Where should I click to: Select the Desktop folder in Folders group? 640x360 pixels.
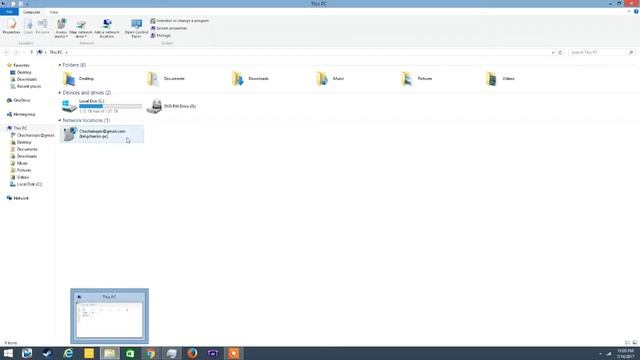[x=79, y=78]
